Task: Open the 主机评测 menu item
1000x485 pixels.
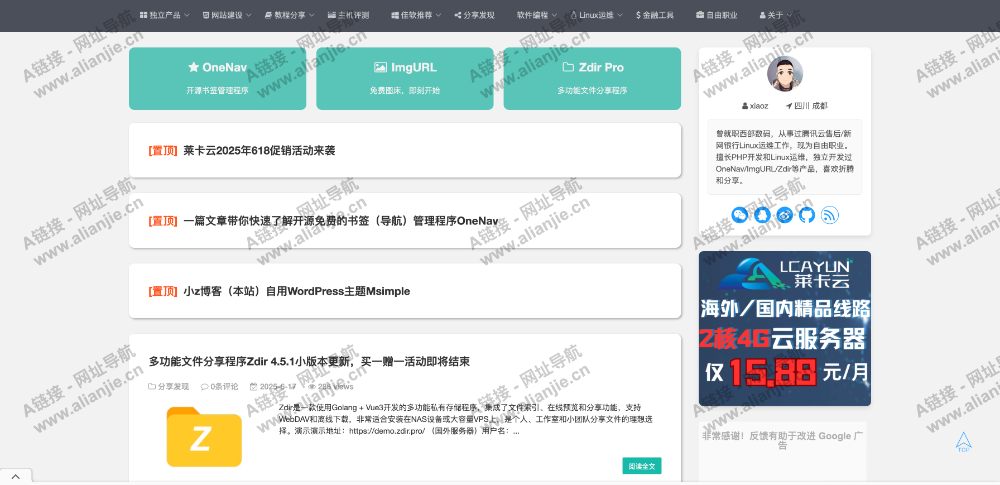Action: [x=348, y=15]
